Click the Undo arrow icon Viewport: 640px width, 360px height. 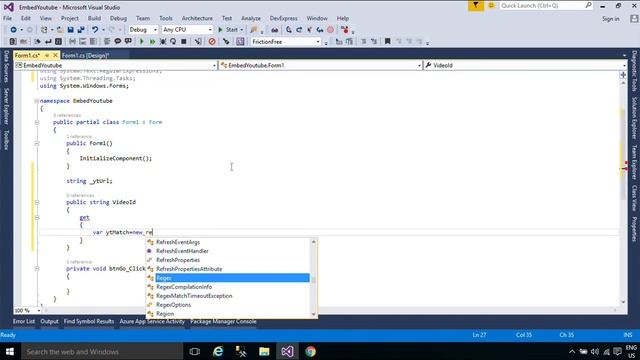(x=95, y=30)
